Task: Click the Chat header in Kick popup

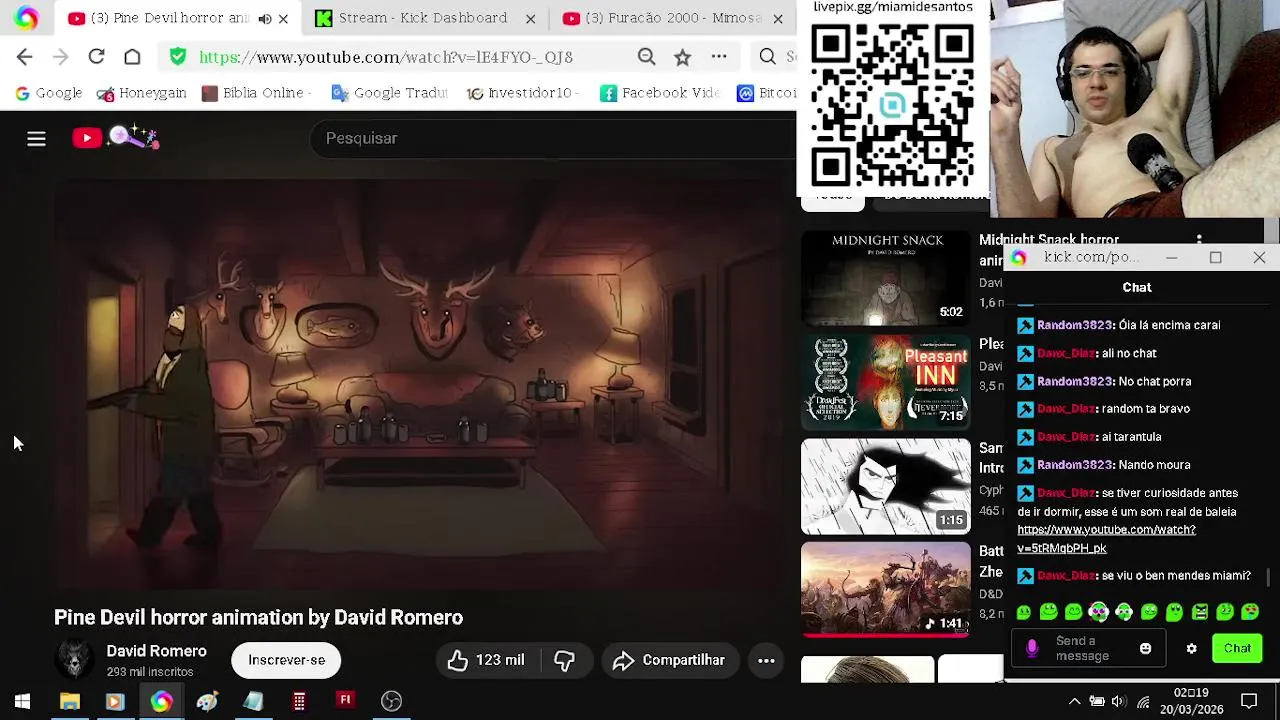Action: click(x=1137, y=287)
